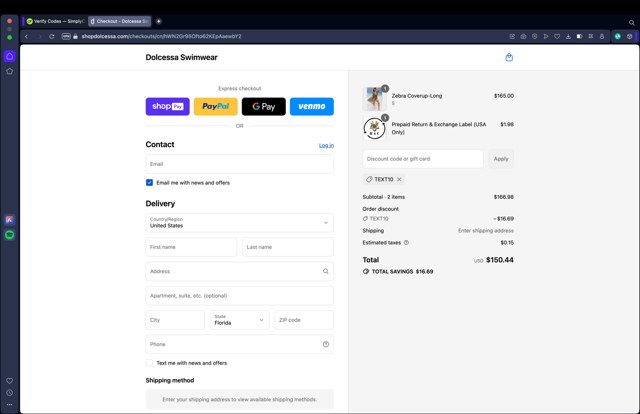Click the phone field help icon
Image resolution: width=640 pixels, height=414 pixels.
click(326, 344)
